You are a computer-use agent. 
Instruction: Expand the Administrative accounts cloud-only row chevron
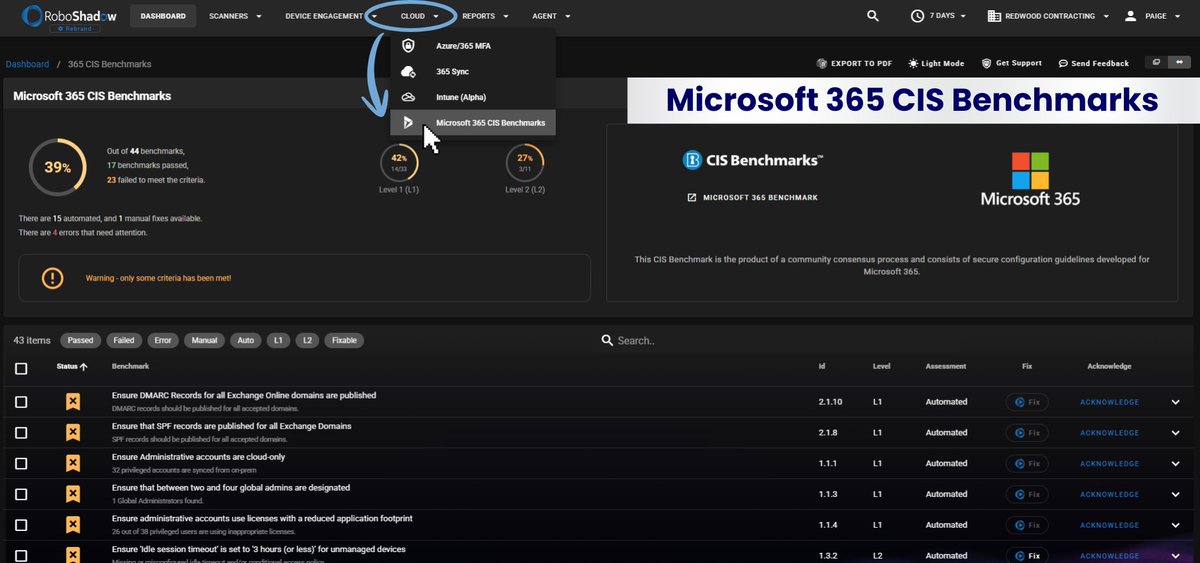coord(1176,464)
